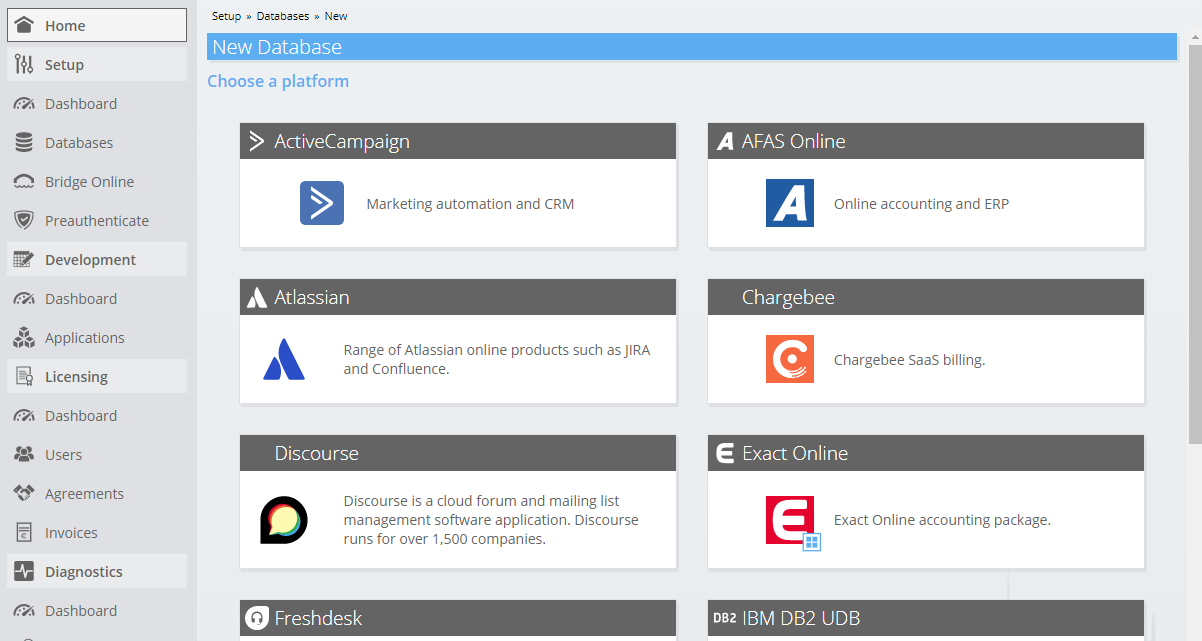Open Bridge Online from sidebar
Screen dimensions: 1202x641
point(97,182)
